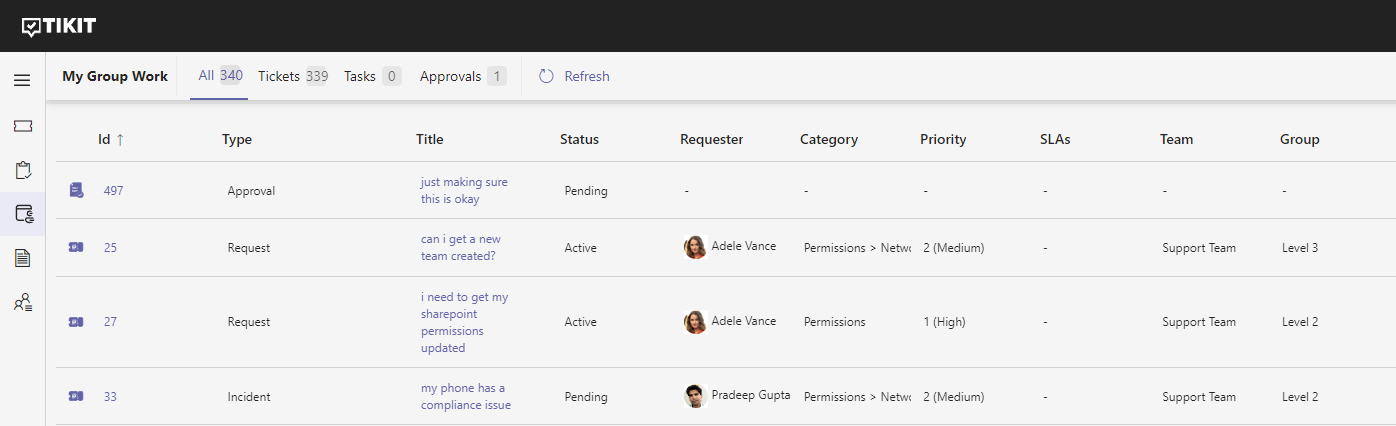Click Permissions > Netw category on ticket 33
The image size is (1396, 426).
coord(857,397)
